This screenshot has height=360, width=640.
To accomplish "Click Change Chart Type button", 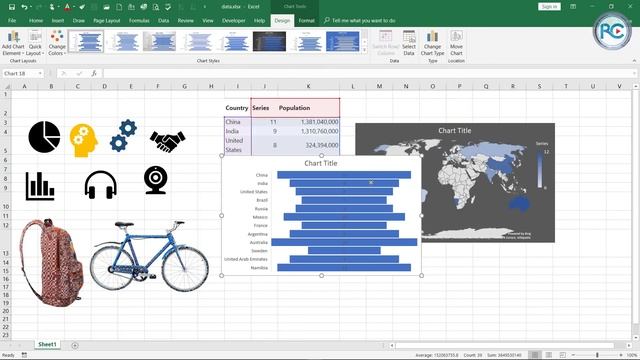I will click(432, 43).
